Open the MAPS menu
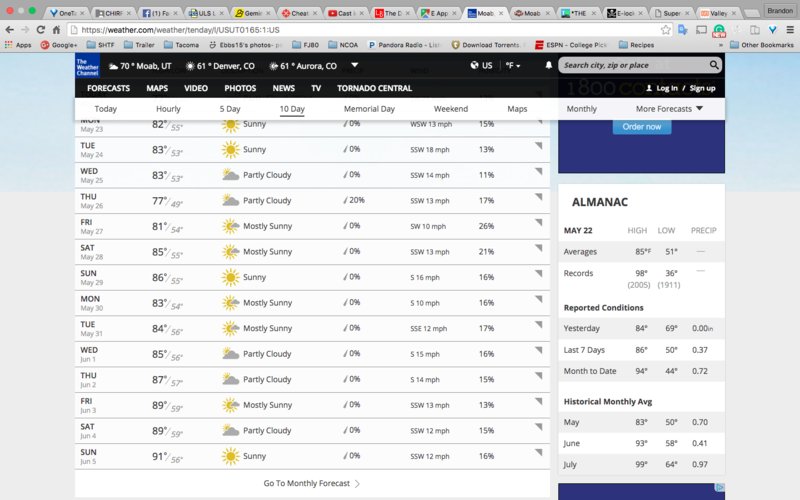Image resolution: width=800 pixels, height=500 pixels. [157, 88]
